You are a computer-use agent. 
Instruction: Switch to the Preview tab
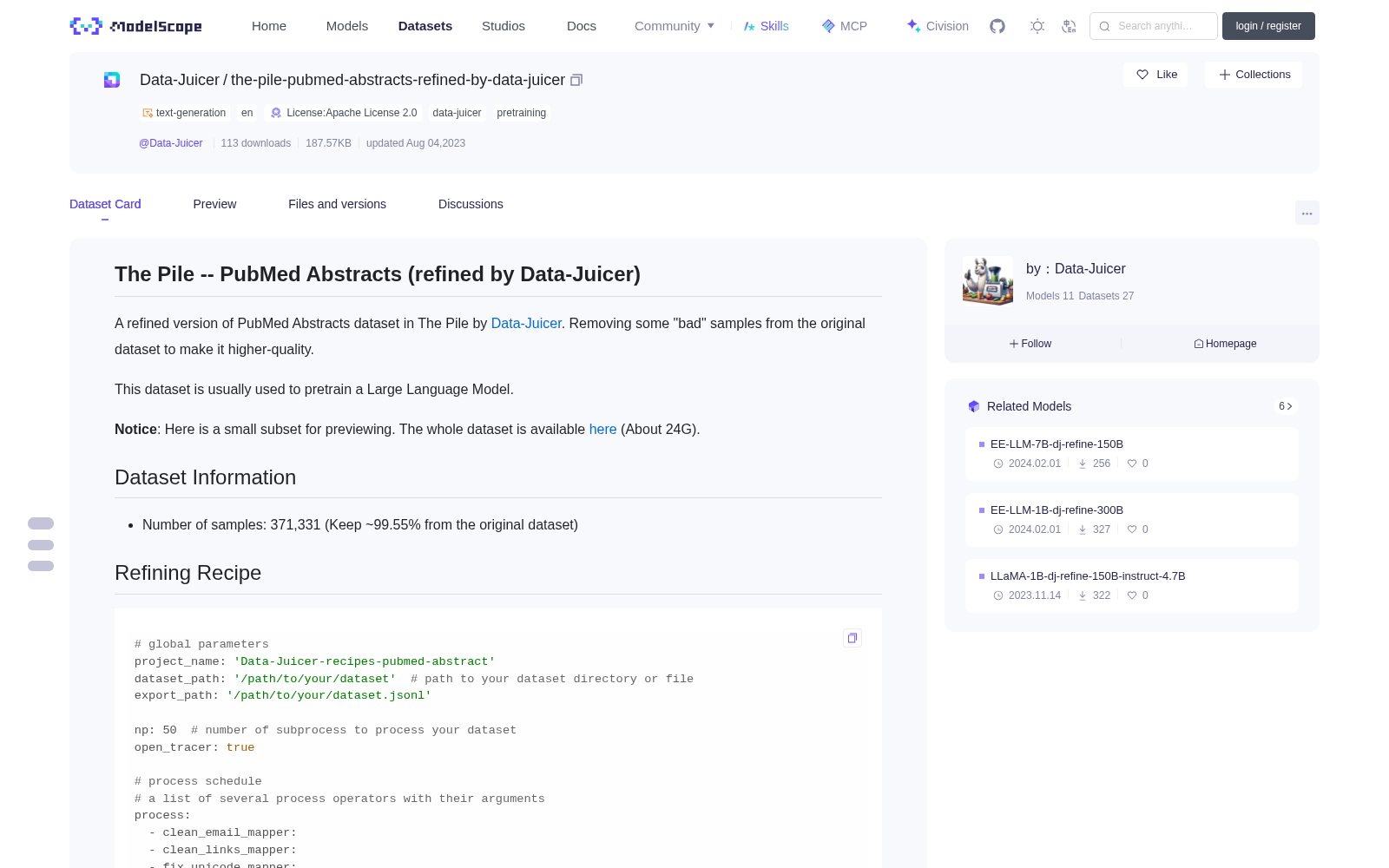click(214, 204)
